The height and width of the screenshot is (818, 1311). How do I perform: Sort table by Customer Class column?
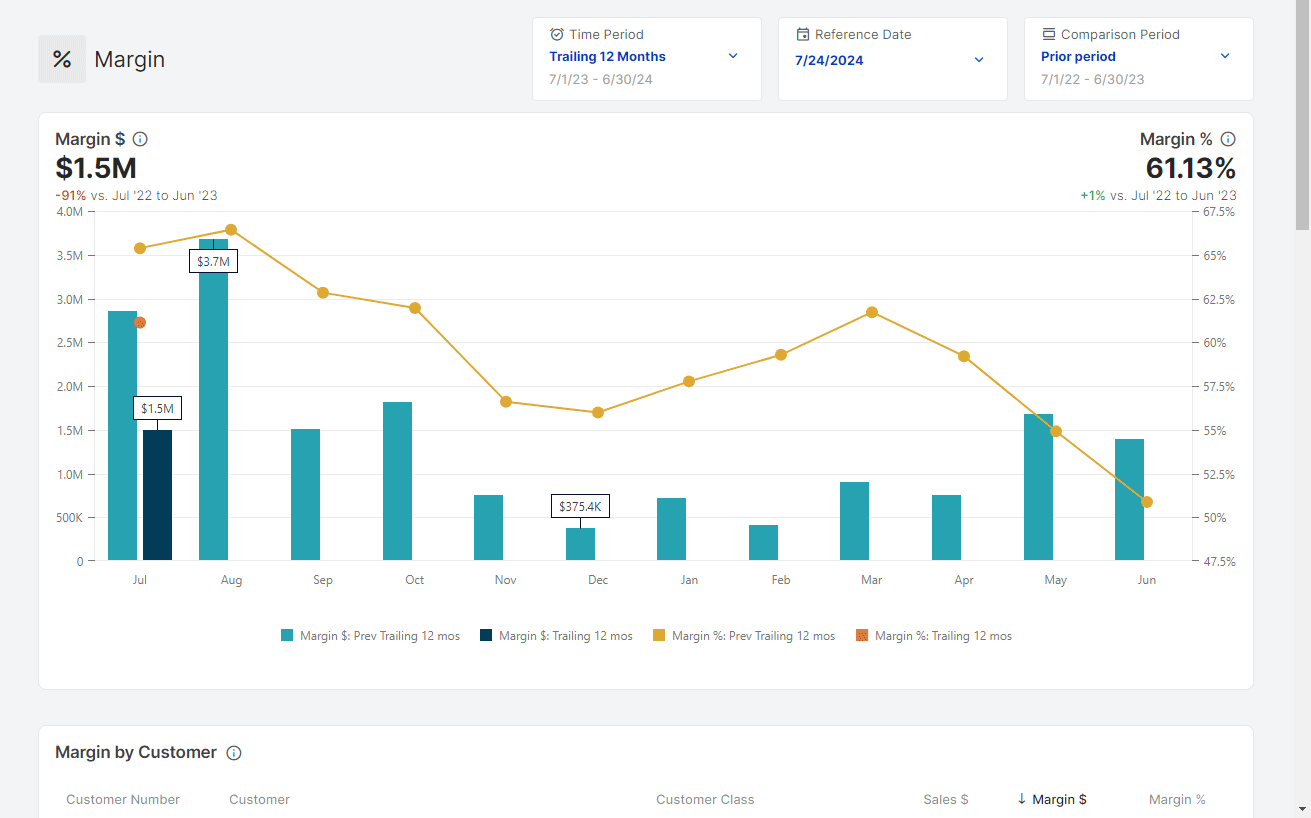(x=705, y=799)
